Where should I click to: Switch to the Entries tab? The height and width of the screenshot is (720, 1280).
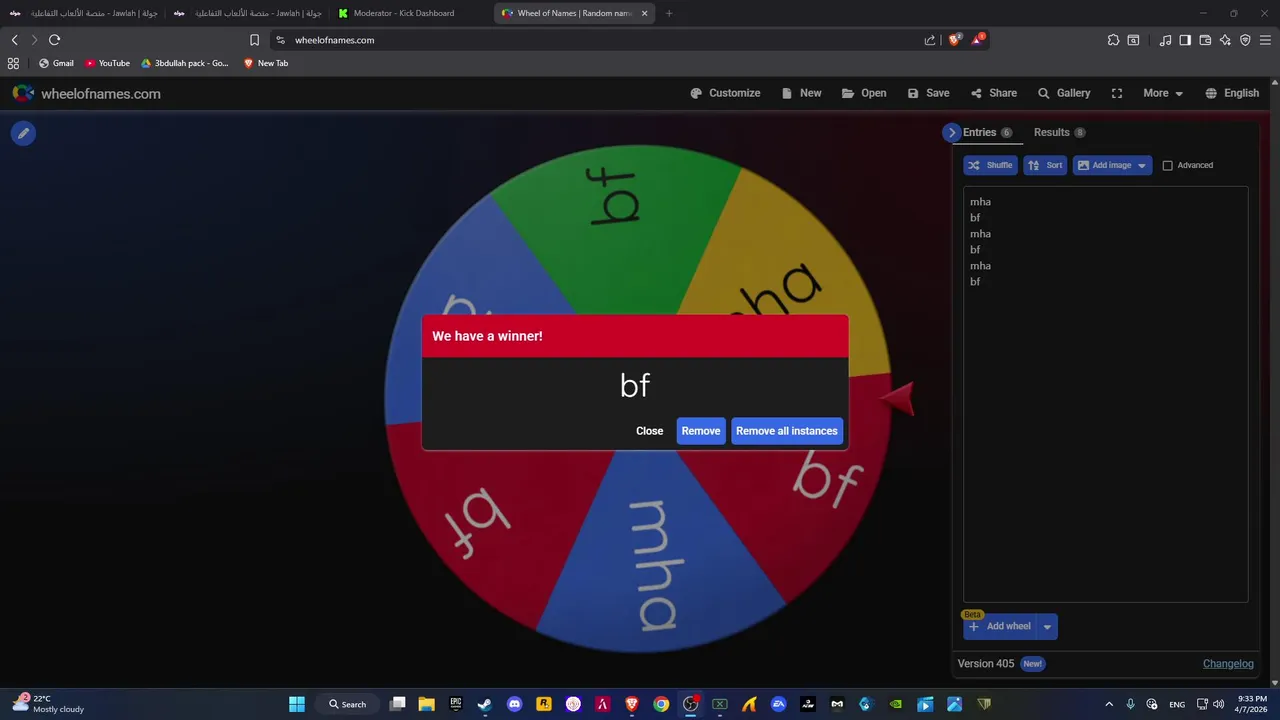pos(987,132)
